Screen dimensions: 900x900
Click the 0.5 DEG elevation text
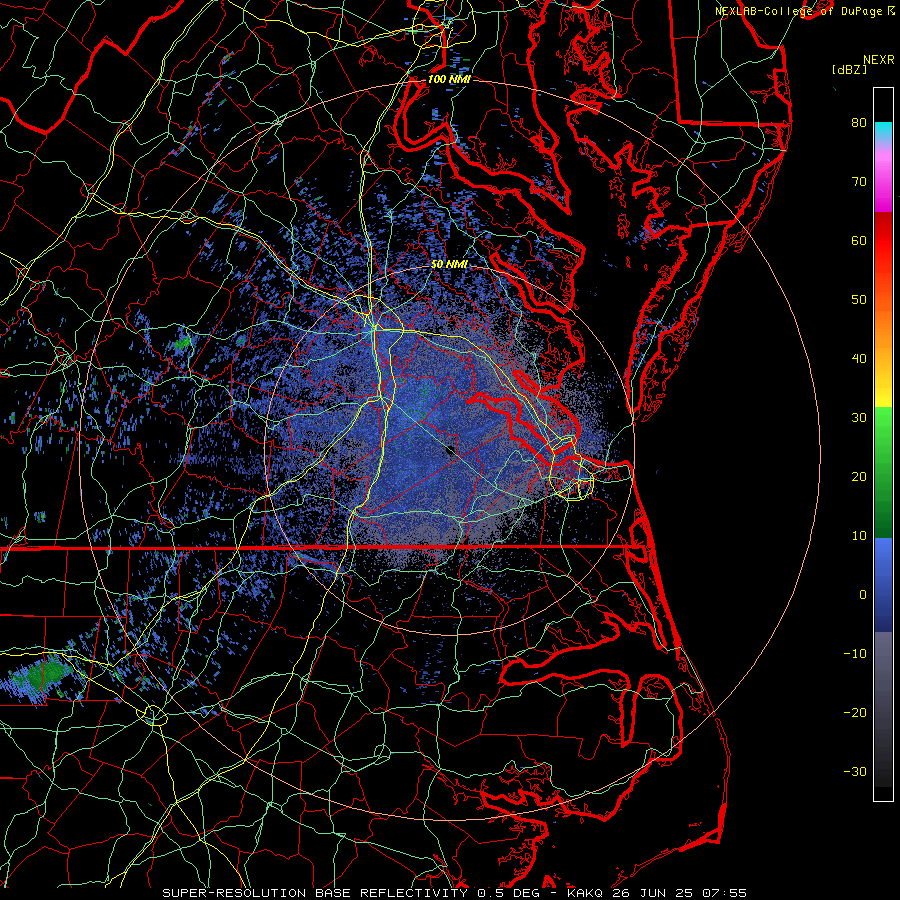[507, 893]
